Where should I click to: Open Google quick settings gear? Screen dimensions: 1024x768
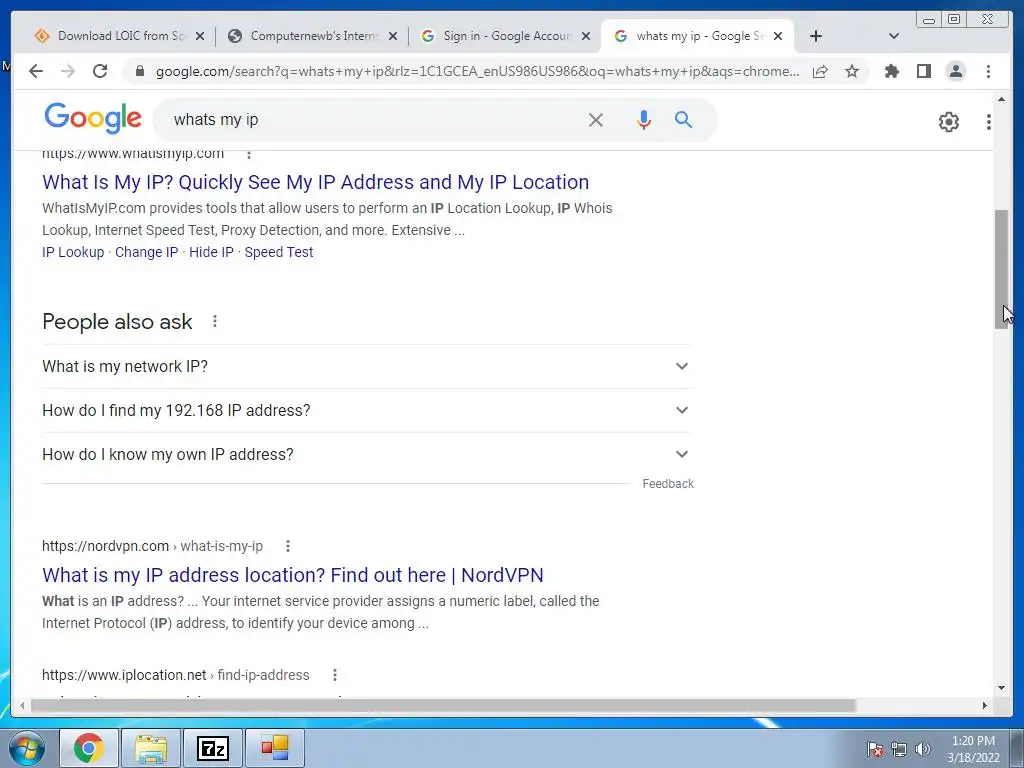[948, 121]
